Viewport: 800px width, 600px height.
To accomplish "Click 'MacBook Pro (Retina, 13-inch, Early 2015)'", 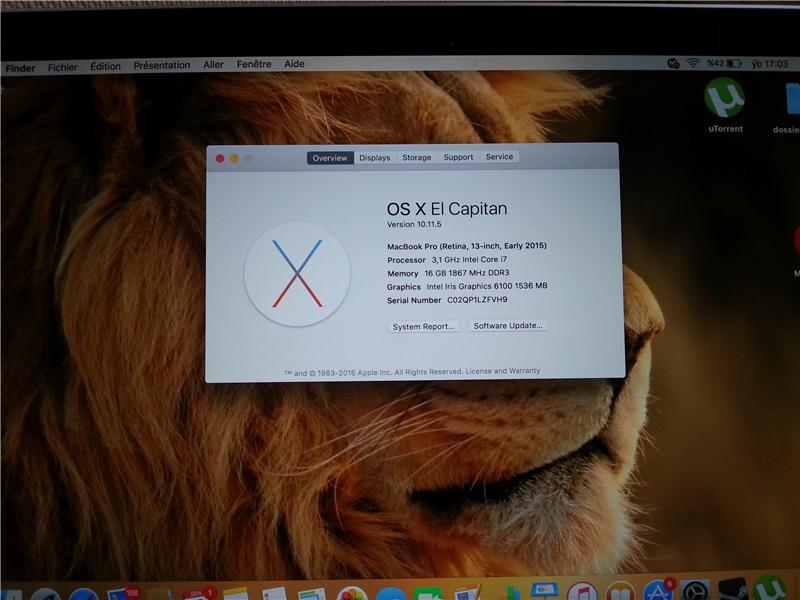I will [x=467, y=246].
